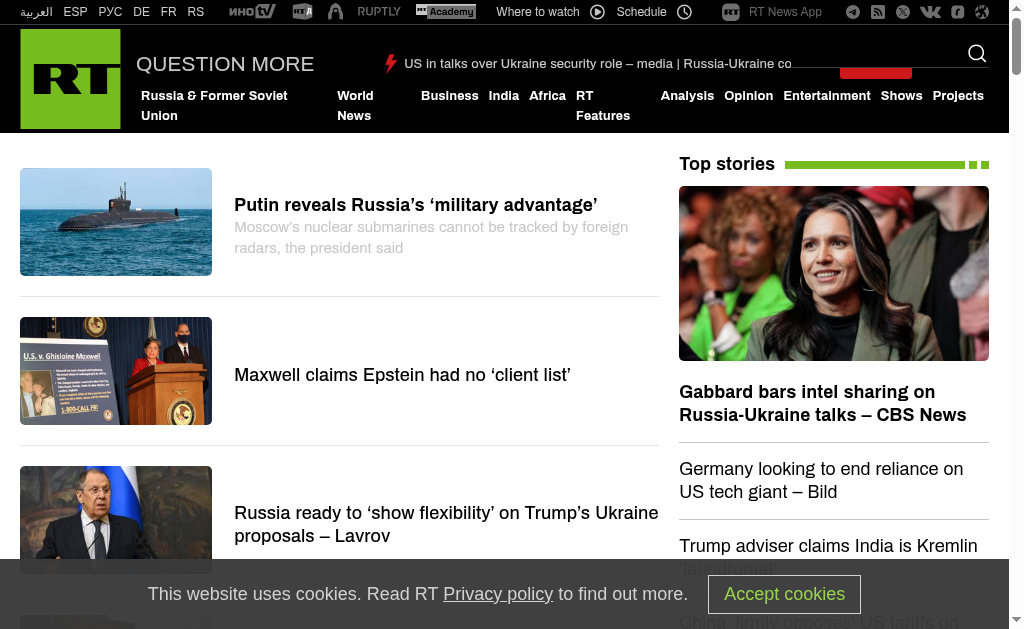Screen dimensions: 1024x629
Task: Click the play icon beside Where to watch
Action: (x=597, y=12)
